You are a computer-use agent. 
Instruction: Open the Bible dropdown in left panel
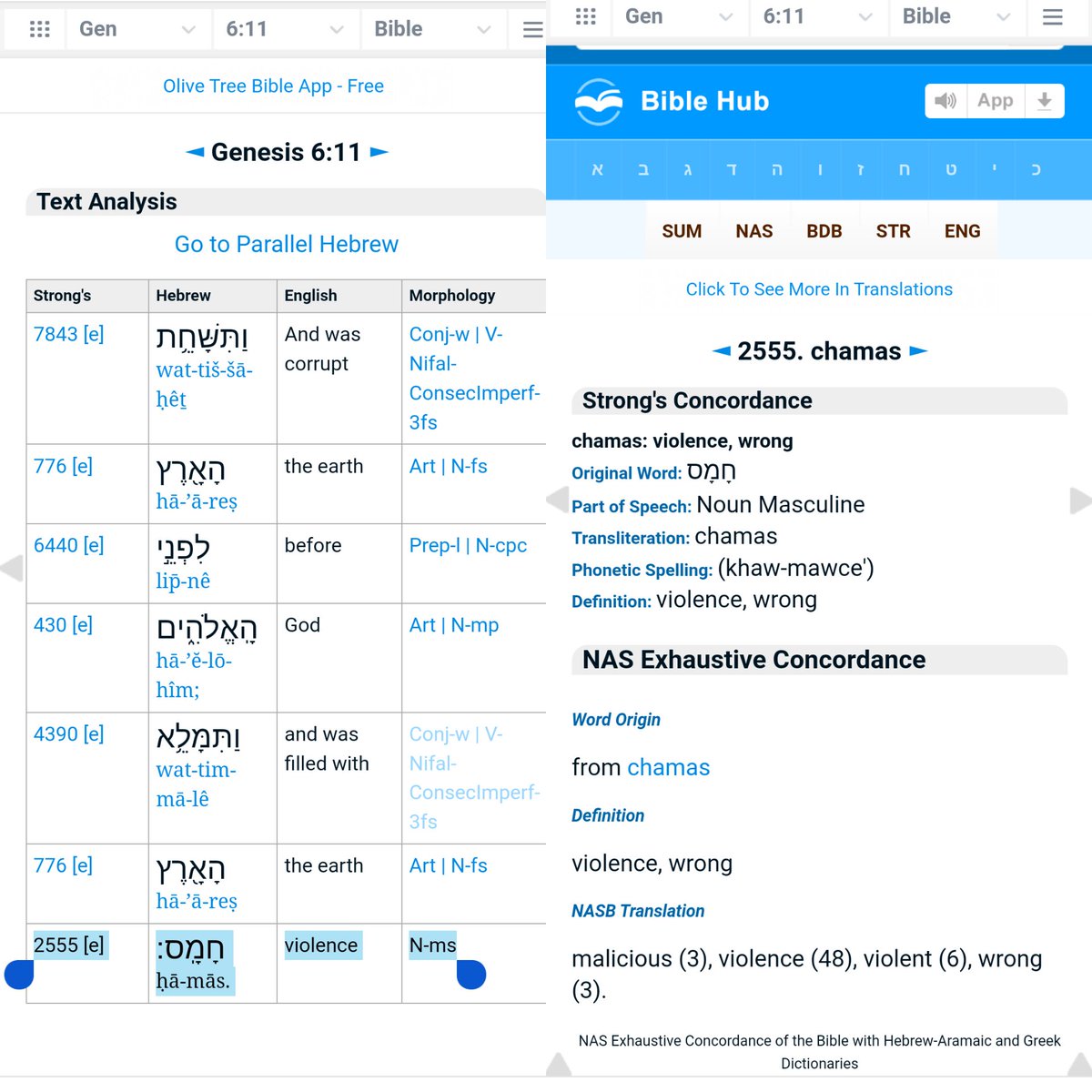[x=434, y=29]
